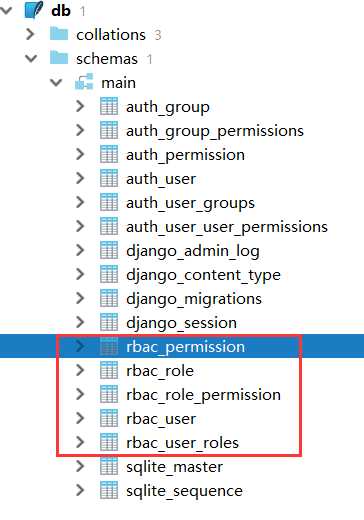
Task: Select the auth_group_permissions table
Action: (215, 131)
